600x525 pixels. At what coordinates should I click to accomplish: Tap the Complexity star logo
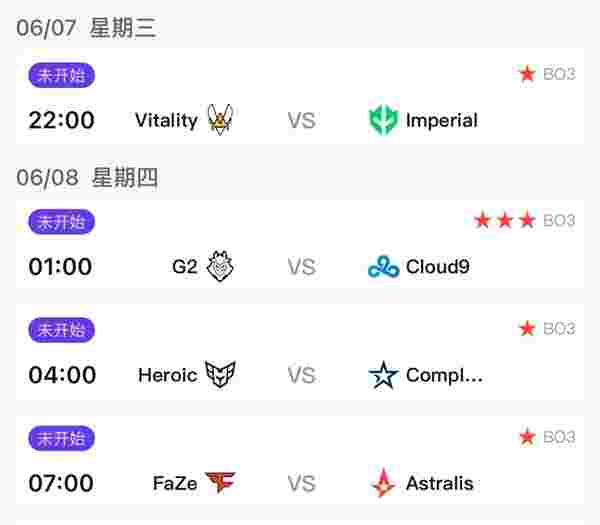click(x=383, y=375)
